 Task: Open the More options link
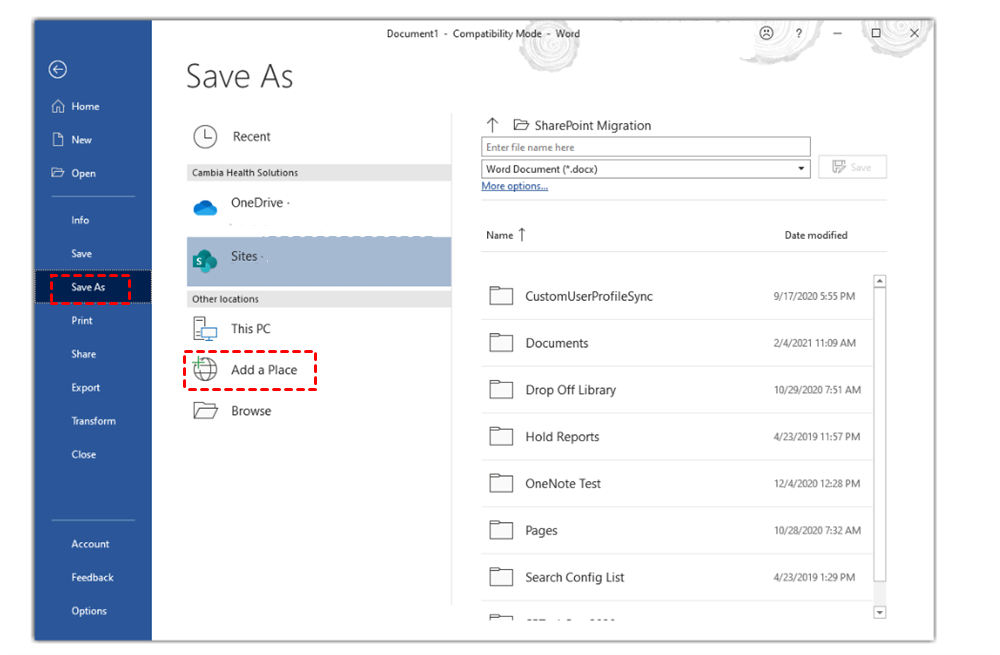(514, 186)
